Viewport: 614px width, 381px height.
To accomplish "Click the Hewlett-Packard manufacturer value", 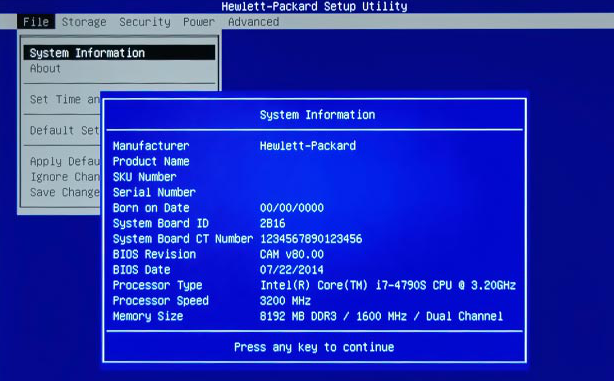I will tap(308, 146).
